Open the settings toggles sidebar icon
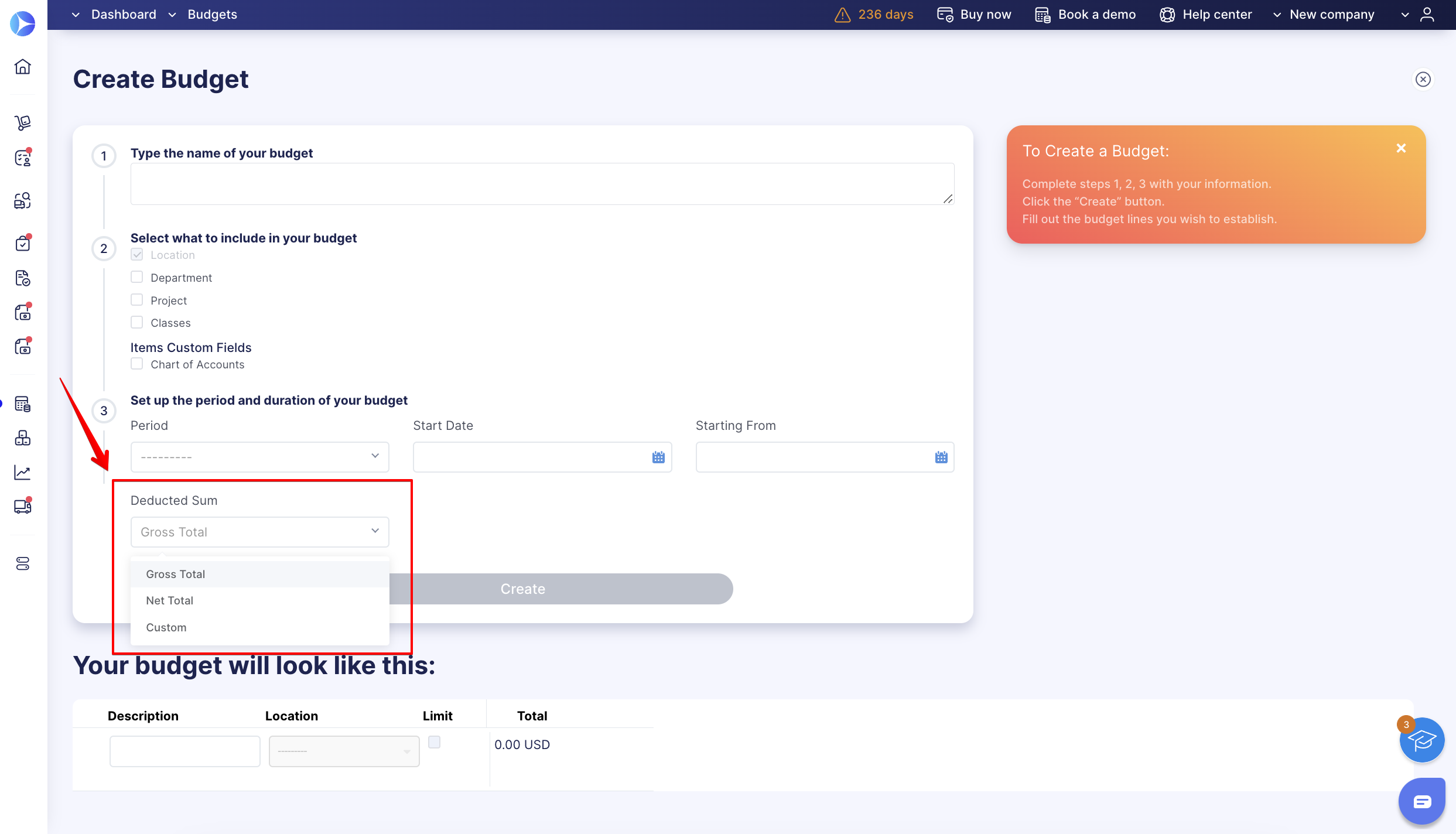This screenshot has height=834, width=1456. click(23, 563)
